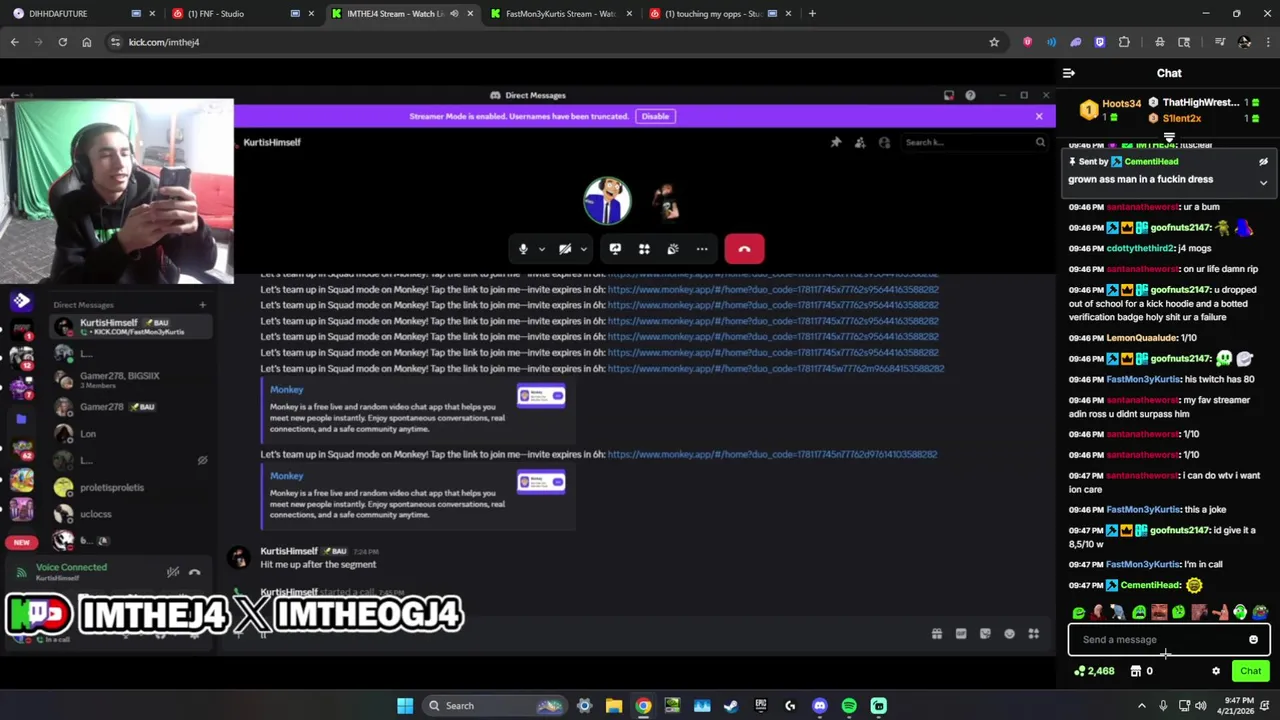Show hidden tray icons chevron

[x=1141, y=706]
